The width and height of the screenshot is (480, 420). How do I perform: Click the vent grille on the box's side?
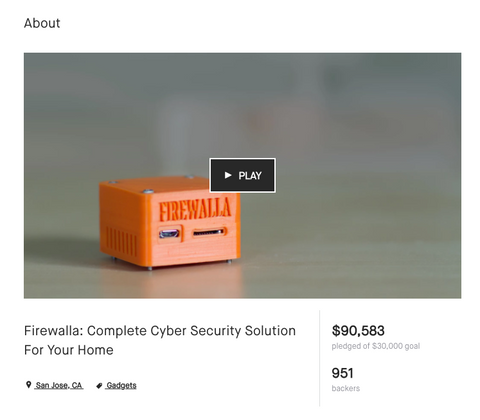pos(121,241)
